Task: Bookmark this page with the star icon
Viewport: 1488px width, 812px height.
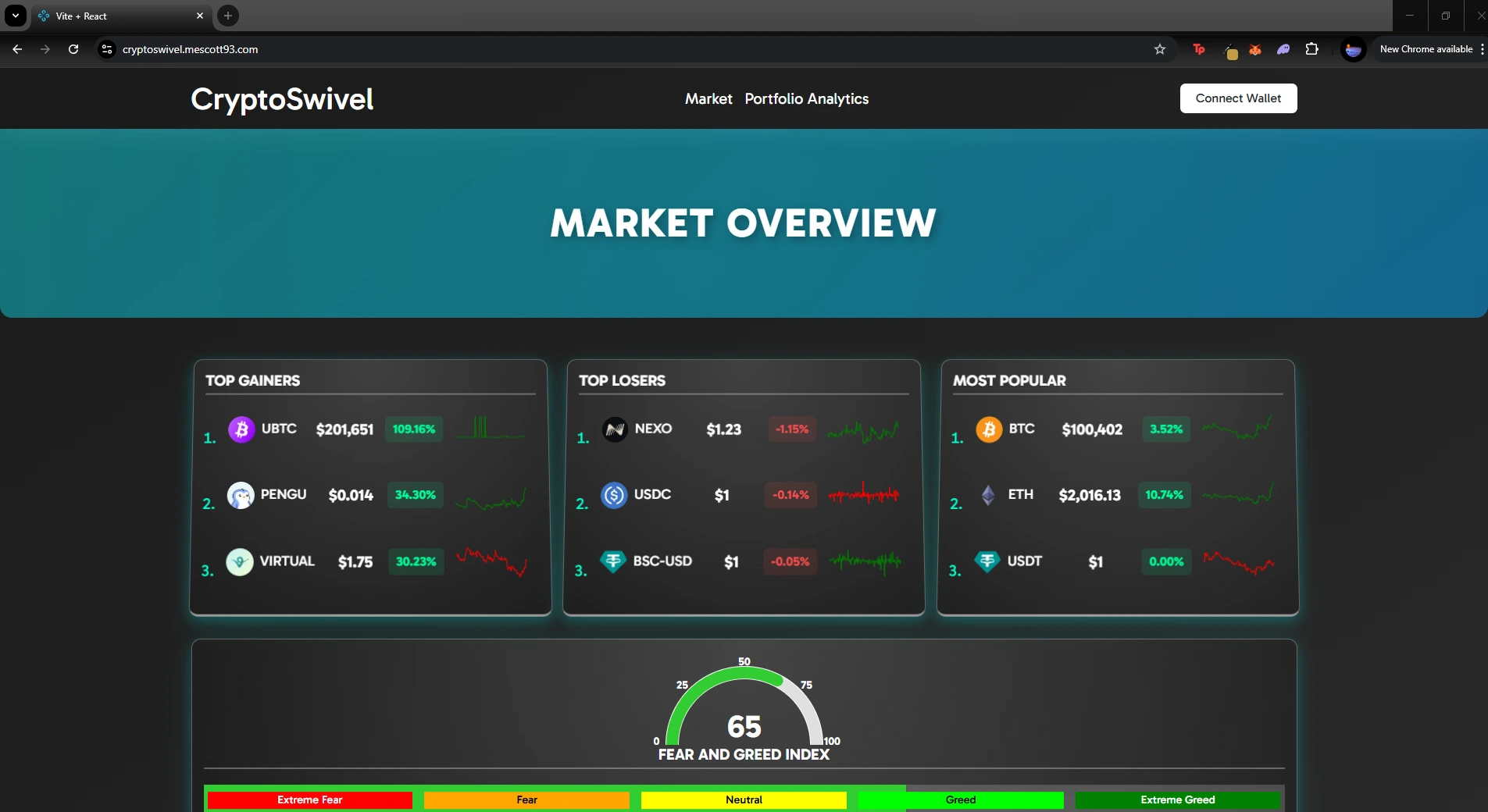Action: tap(1160, 49)
